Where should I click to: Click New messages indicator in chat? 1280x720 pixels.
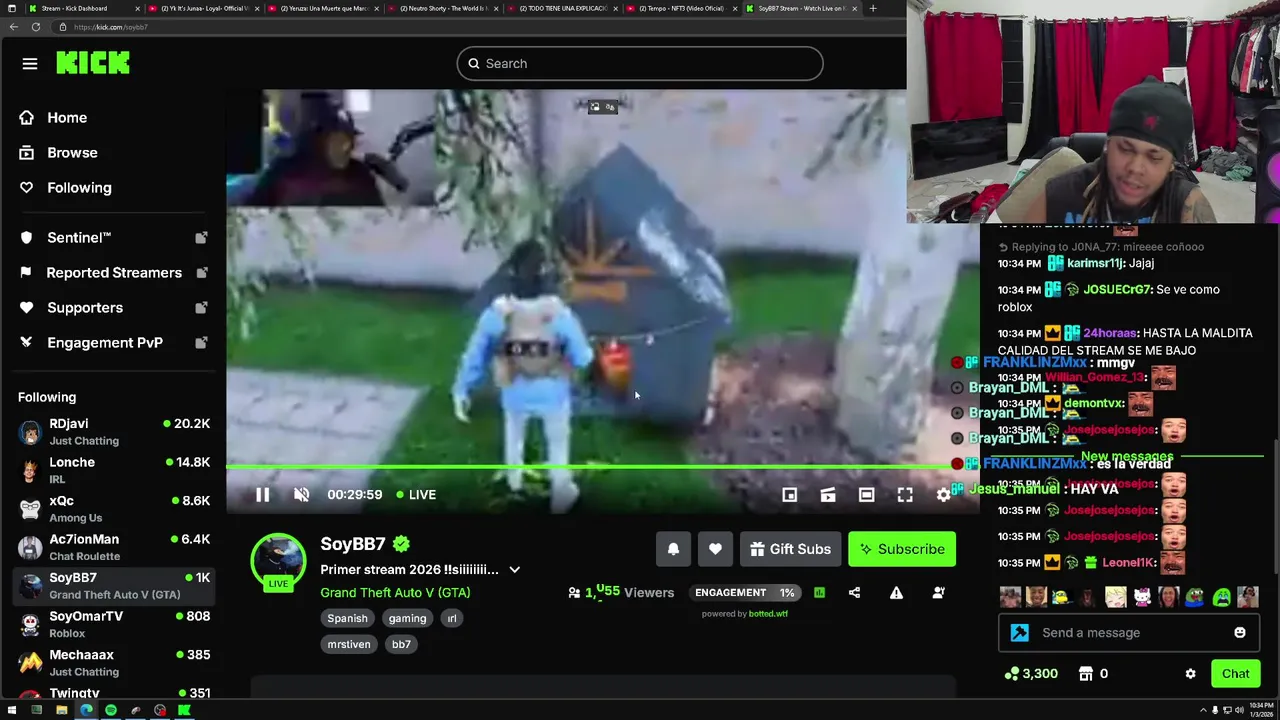(1127, 456)
